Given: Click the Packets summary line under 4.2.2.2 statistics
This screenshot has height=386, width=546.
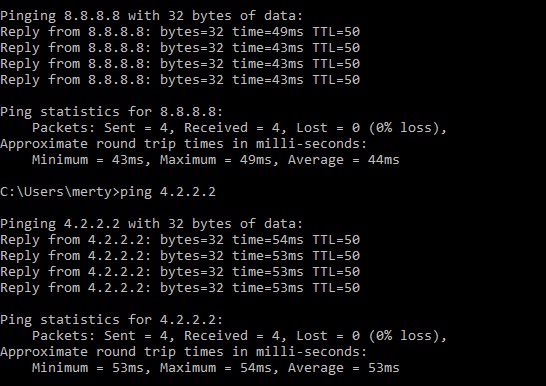Looking at the screenshot, I should [240, 336].
